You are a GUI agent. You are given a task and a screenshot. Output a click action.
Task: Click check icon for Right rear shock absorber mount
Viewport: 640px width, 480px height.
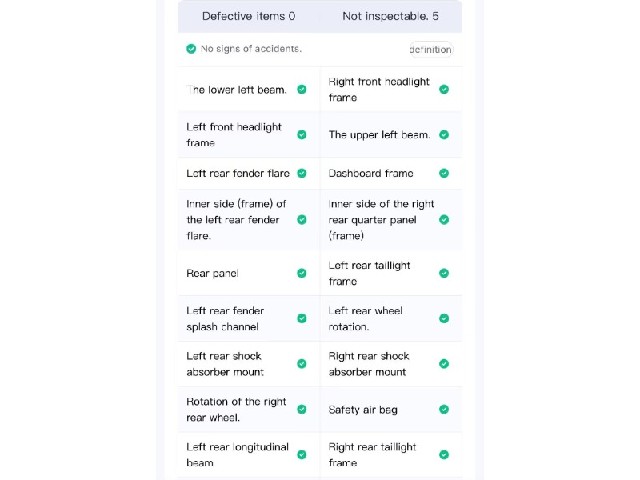(x=444, y=364)
